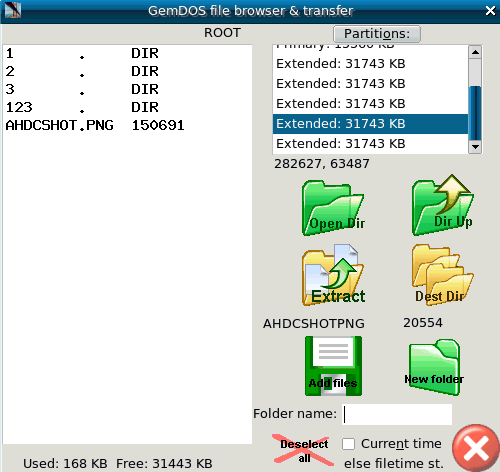
Task: Extract the selected file with Extract icon
Action: [333, 275]
